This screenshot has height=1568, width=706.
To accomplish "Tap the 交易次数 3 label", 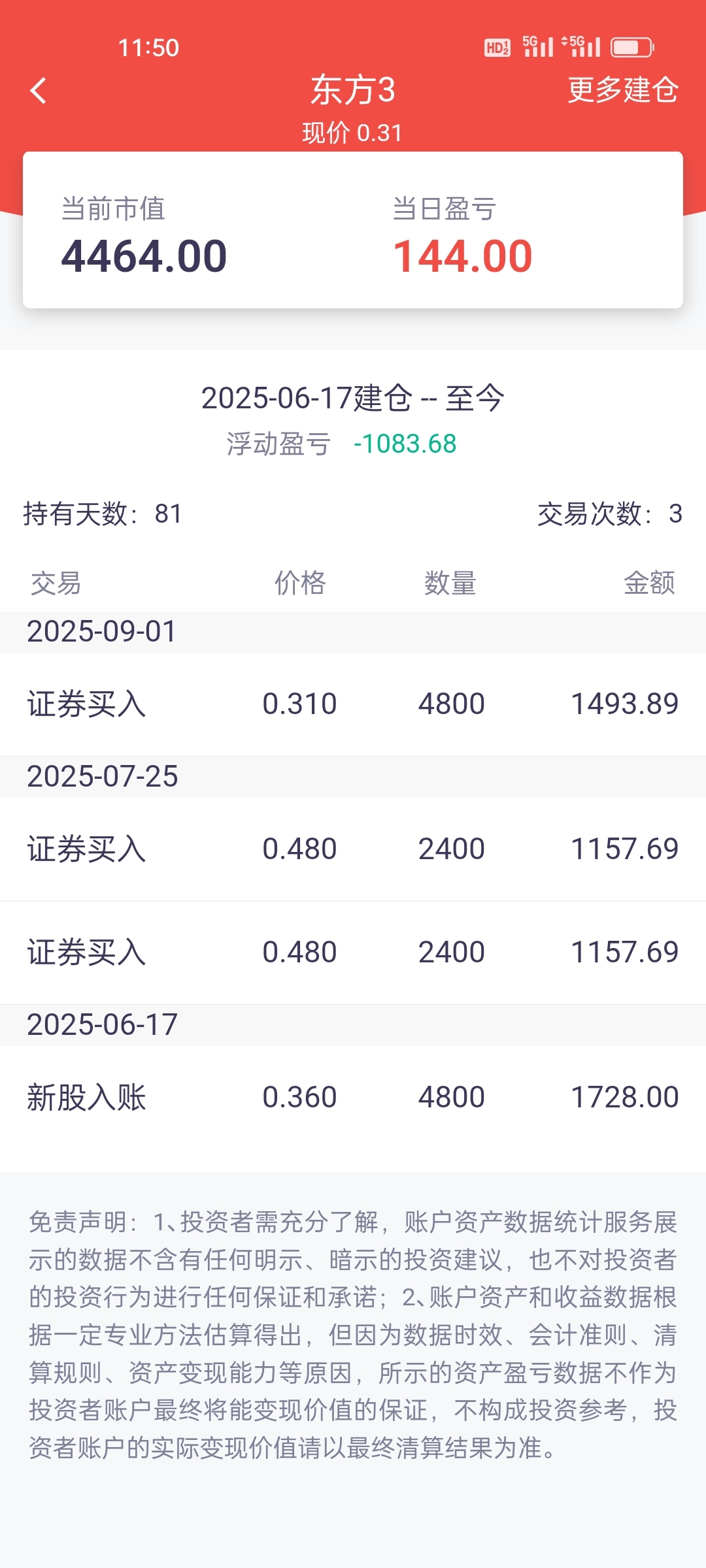I will 609,514.
